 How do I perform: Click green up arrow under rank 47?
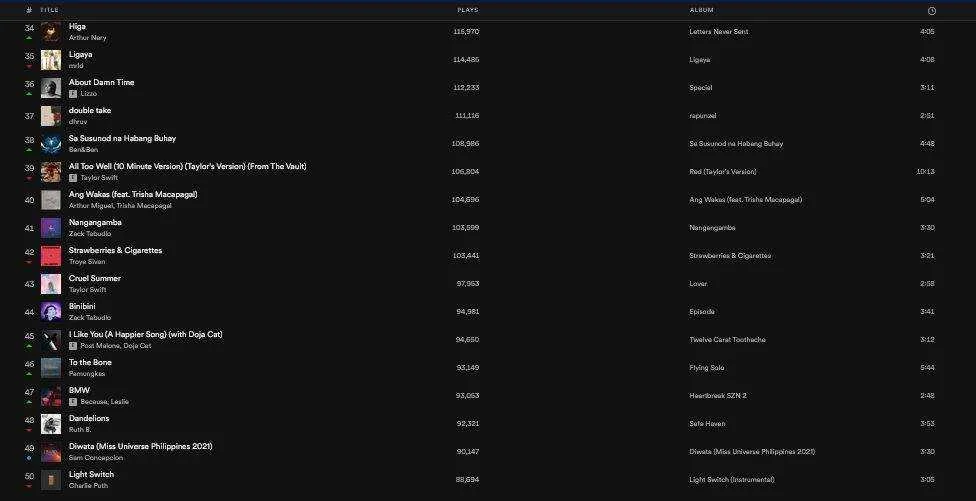click(29, 402)
